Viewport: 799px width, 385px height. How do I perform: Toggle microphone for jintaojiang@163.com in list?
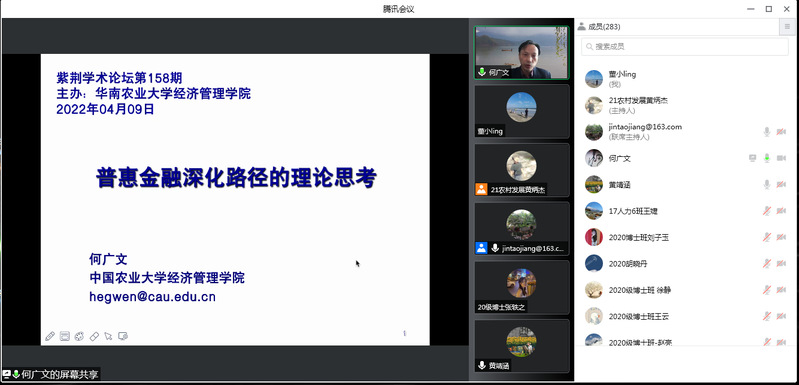(x=766, y=132)
